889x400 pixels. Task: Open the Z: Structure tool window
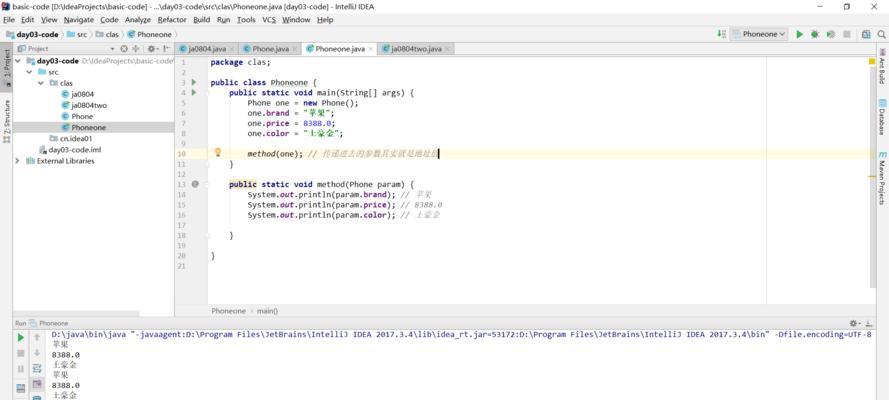6,121
